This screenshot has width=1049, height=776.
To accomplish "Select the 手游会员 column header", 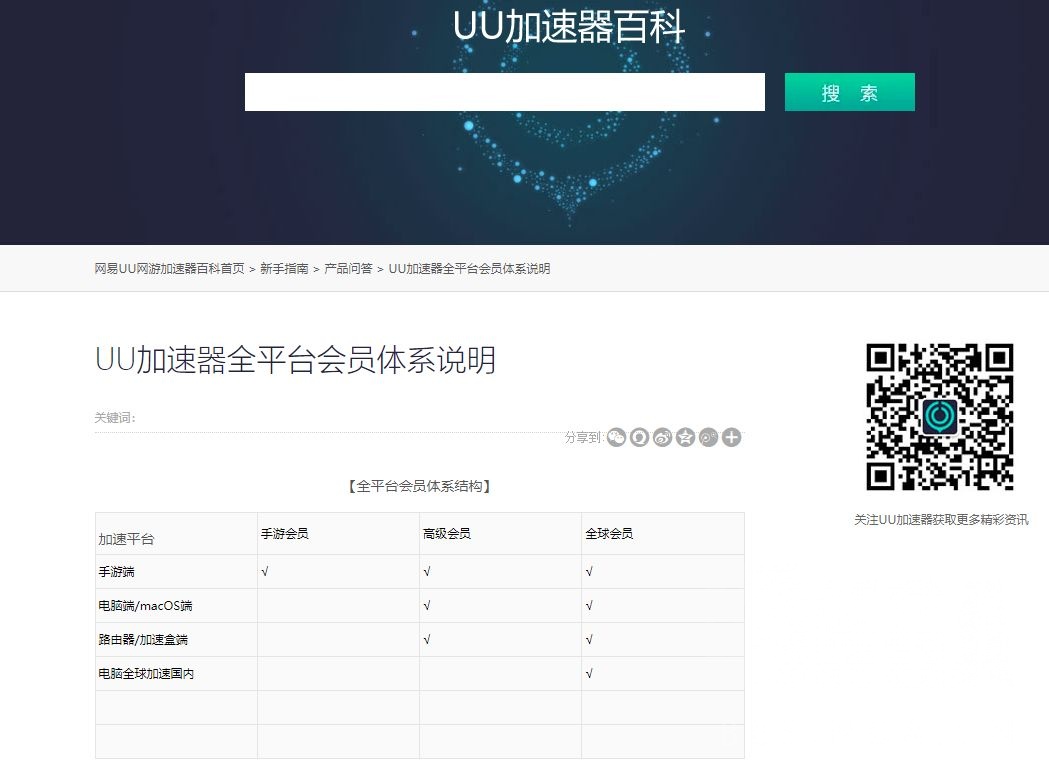I will (285, 534).
